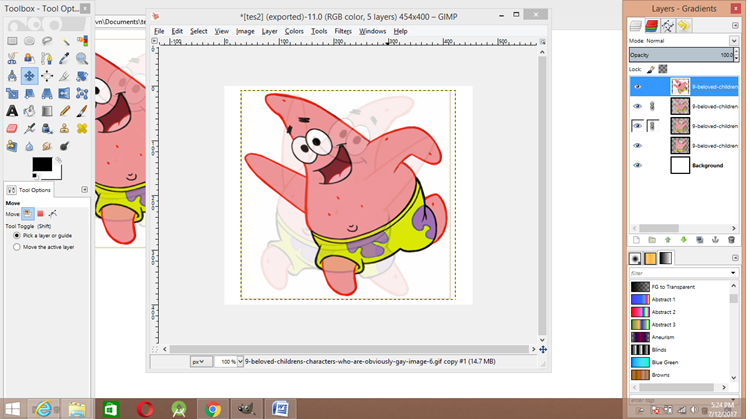Select the Crop tool

click(65, 76)
